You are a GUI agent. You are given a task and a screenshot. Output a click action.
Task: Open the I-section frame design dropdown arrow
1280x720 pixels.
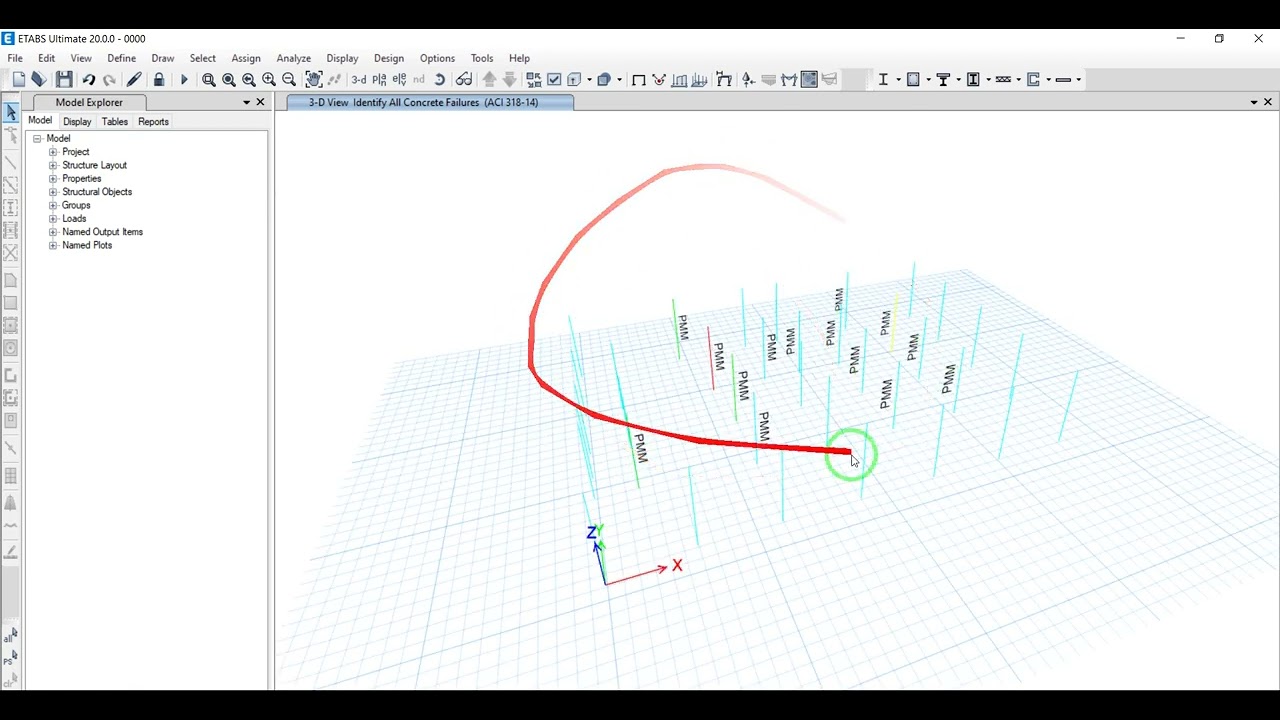point(898,80)
